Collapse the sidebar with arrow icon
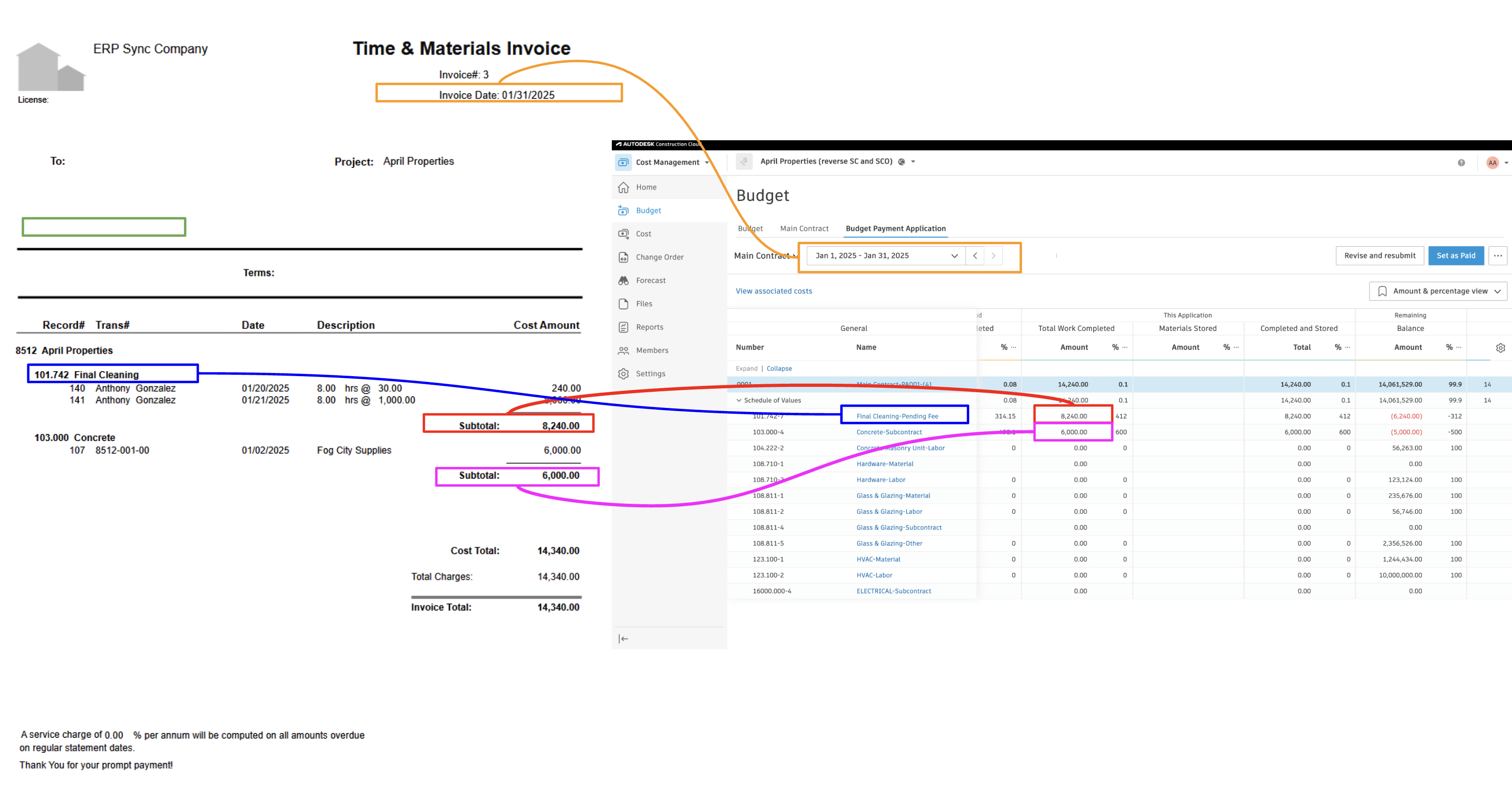The width and height of the screenshot is (1512, 797). point(623,638)
